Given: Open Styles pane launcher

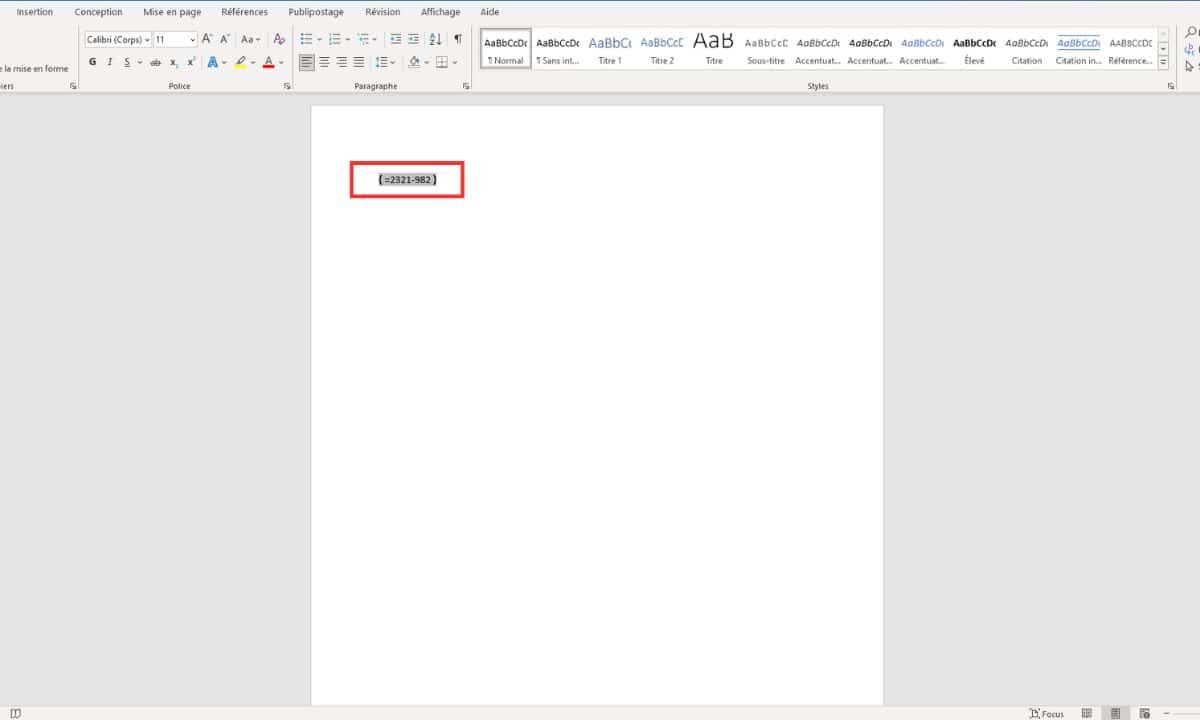Looking at the screenshot, I should 1171,87.
